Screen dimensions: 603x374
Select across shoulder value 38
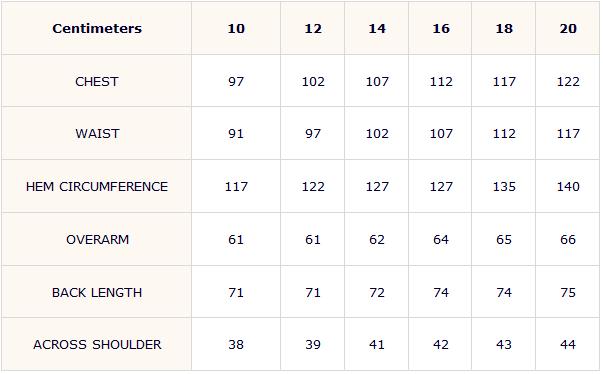[x=236, y=344]
